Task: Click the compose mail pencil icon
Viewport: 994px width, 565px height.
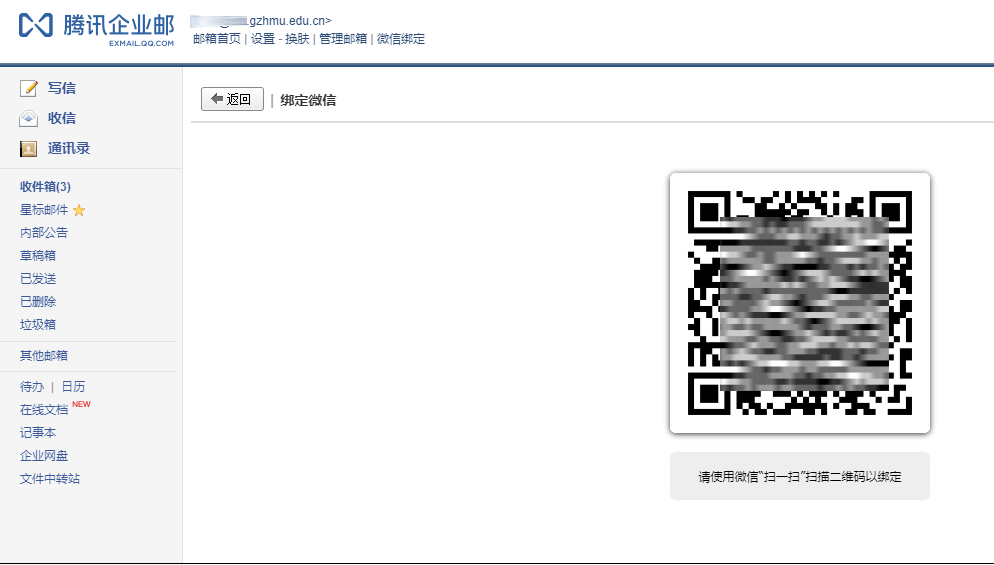Action: [29, 88]
